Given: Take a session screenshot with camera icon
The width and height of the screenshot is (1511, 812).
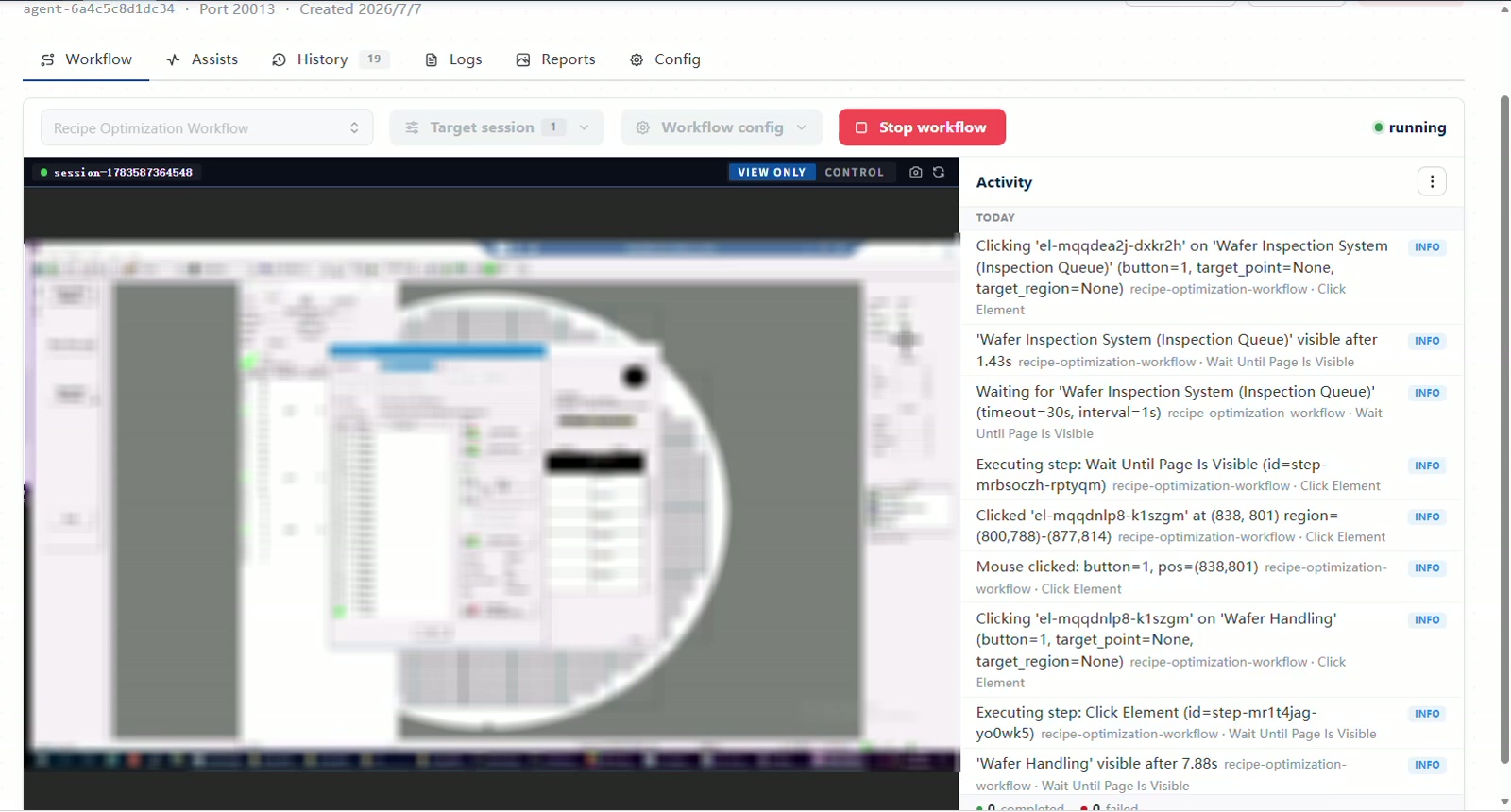Looking at the screenshot, I should tap(915, 172).
